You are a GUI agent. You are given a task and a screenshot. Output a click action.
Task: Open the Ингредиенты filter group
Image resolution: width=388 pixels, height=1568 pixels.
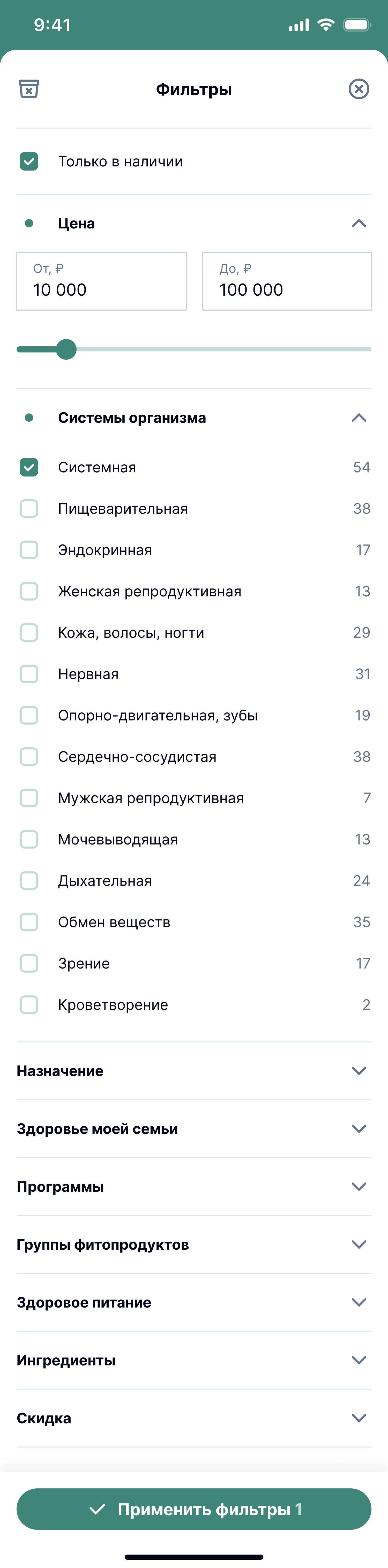194,1360
